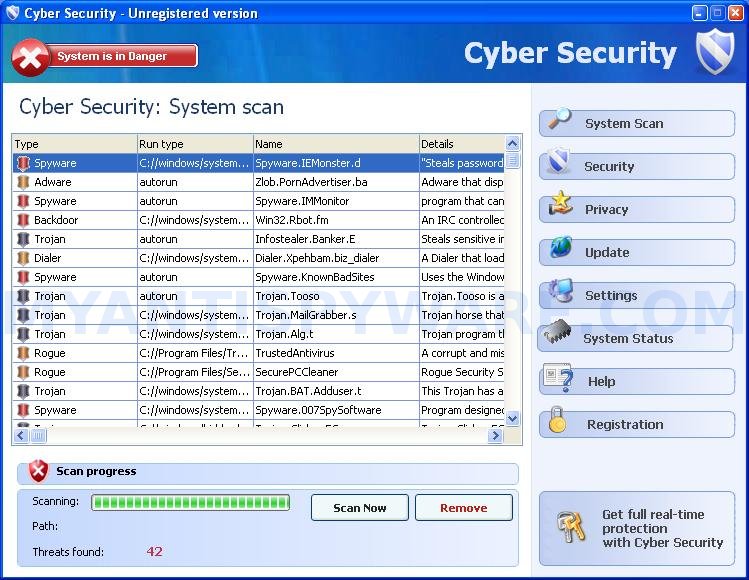Click the horizontal scrollbar thumb
The image size is (749, 580).
(38, 436)
